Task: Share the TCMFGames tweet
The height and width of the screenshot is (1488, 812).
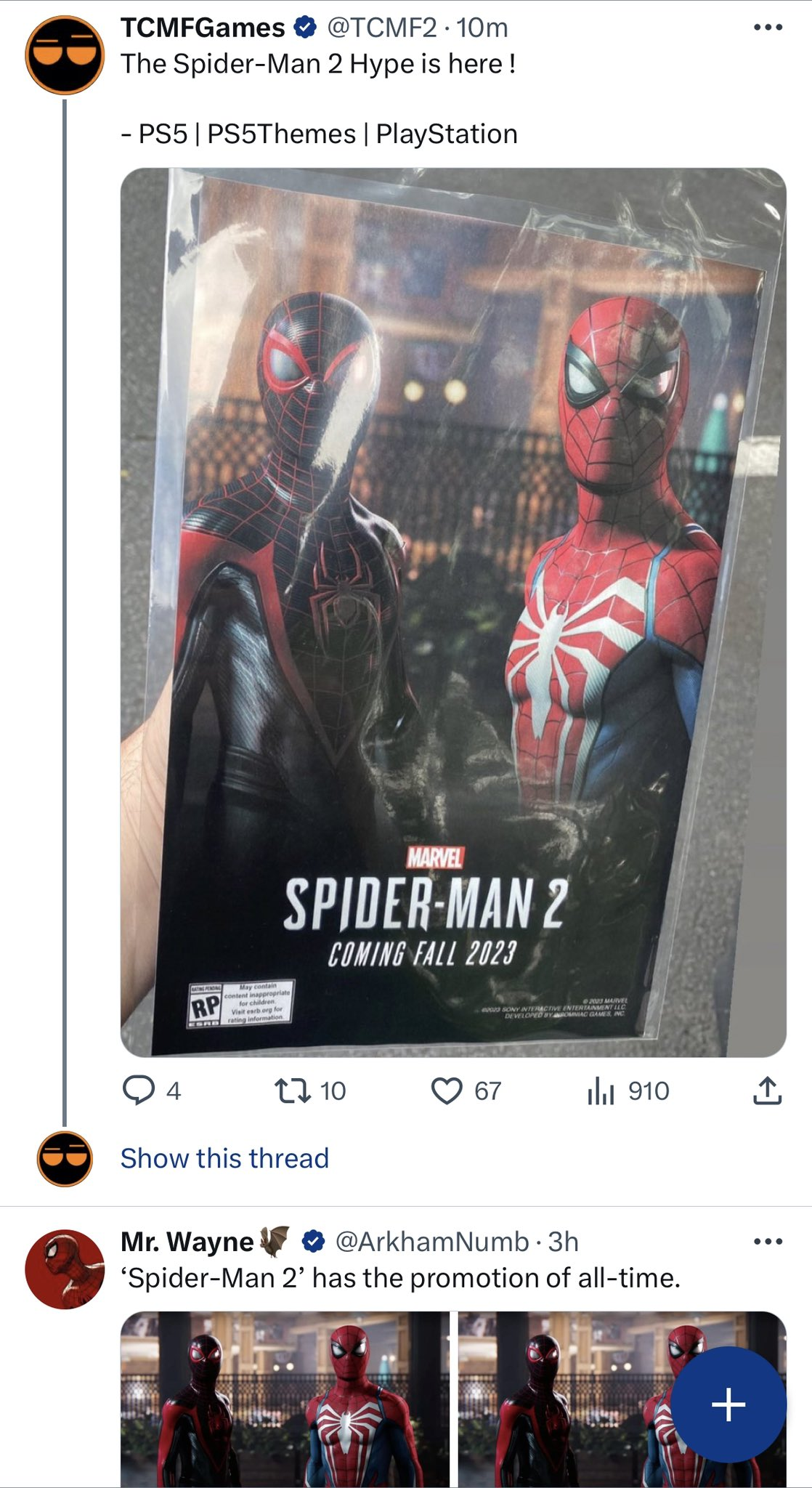Action: [x=767, y=1091]
